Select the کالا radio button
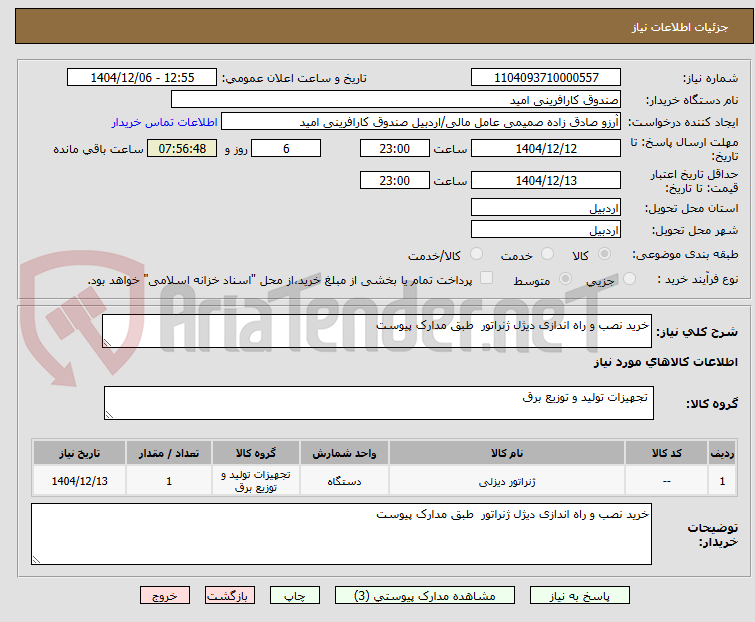Viewport: 755px width, 622px height. 604,254
